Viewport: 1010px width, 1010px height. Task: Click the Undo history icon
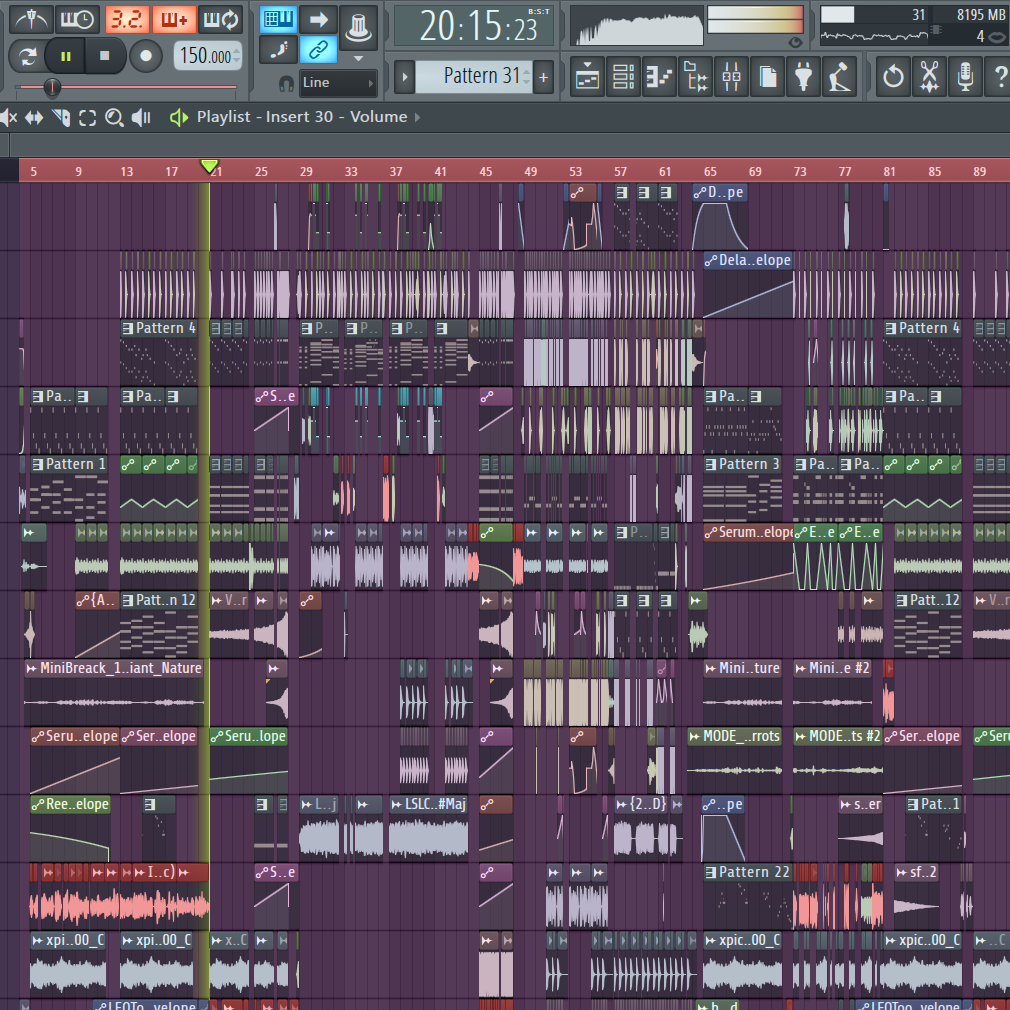(x=893, y=76)
